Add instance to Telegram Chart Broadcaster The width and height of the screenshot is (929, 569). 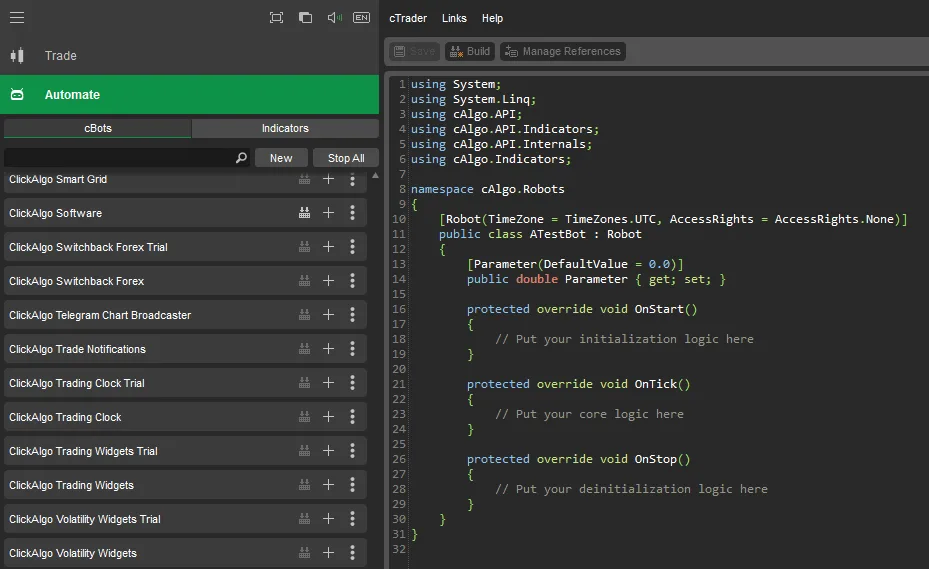[328, 315]
